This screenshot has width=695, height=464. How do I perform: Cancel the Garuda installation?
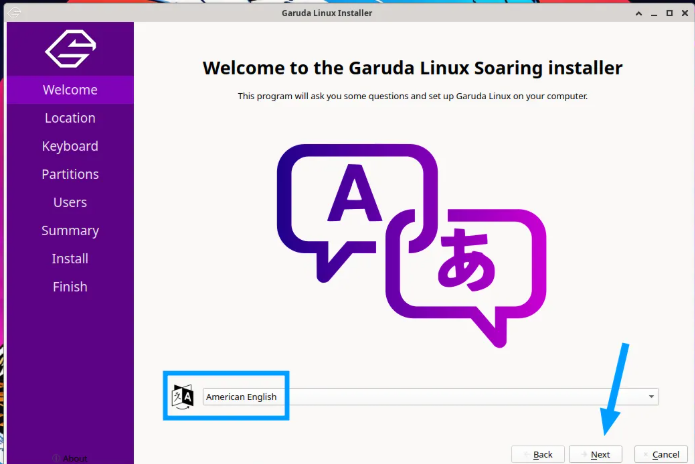[x=661, y=455]
